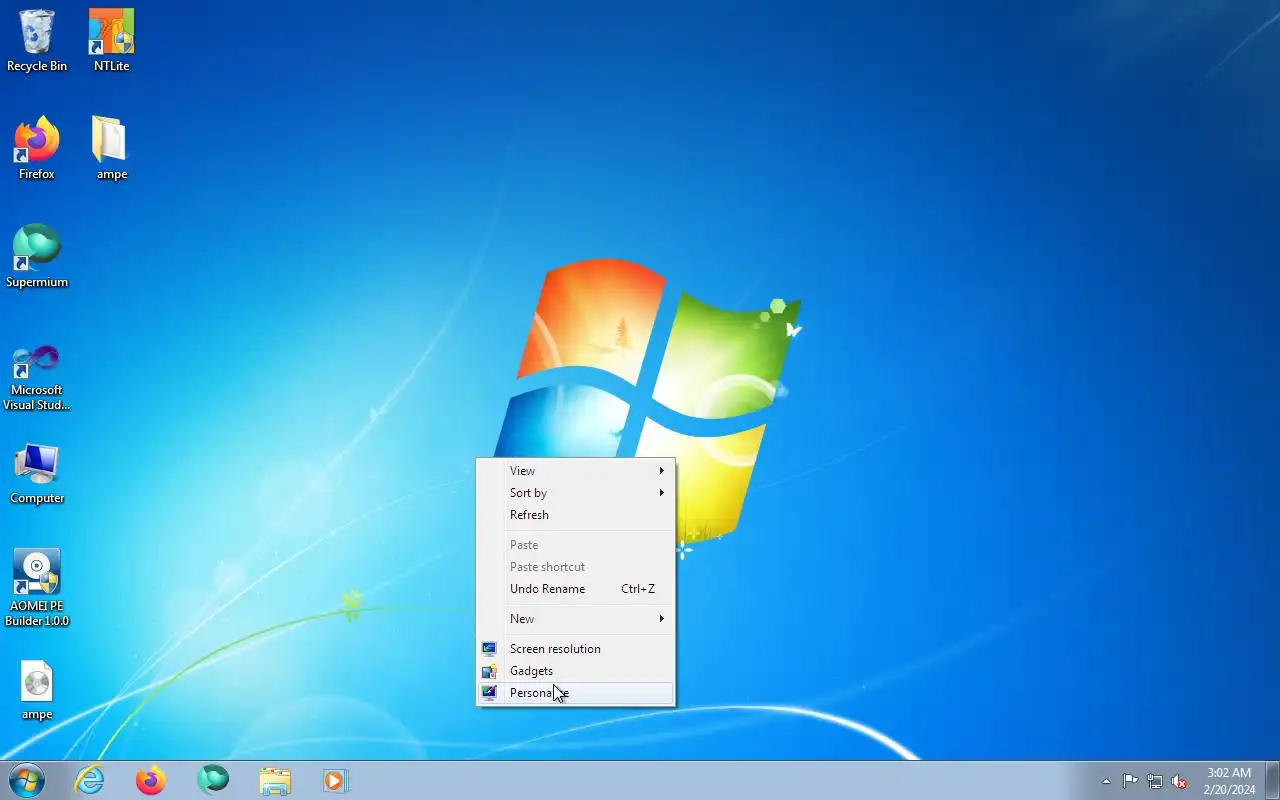Open Windows Media Player from taskbar
This screenshot has width=1280, height=800.
coord(336,780)
